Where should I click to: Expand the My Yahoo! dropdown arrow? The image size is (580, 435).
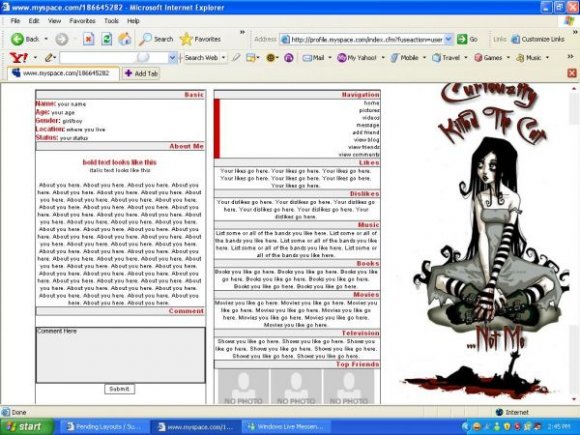coord(383,57)
